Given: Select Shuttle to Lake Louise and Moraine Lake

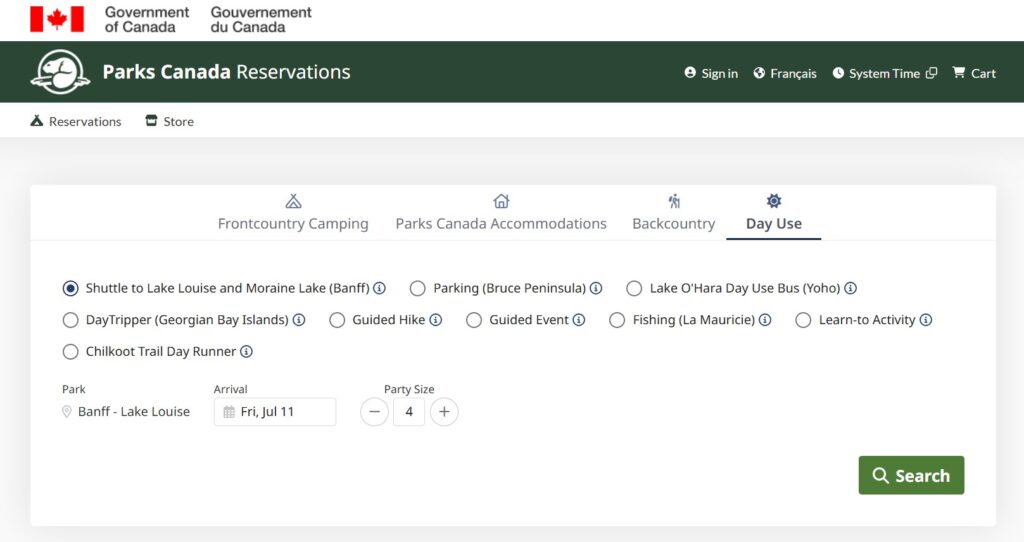Looking at the screenshot, I should pos(71,288).
